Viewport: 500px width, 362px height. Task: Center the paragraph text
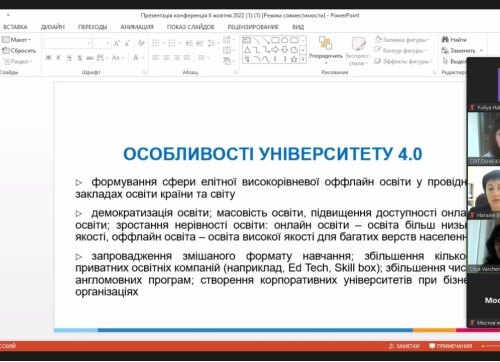tap(166, 58)
